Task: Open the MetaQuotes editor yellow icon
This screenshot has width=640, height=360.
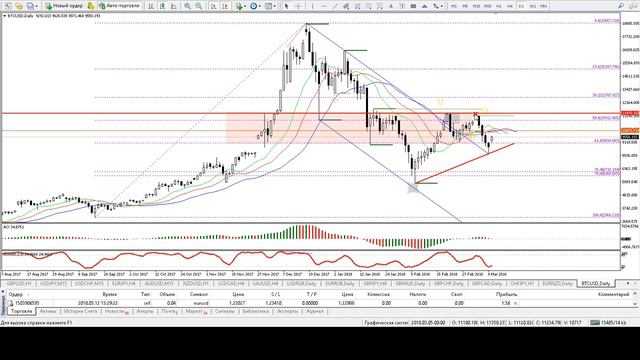Action: 91,6
